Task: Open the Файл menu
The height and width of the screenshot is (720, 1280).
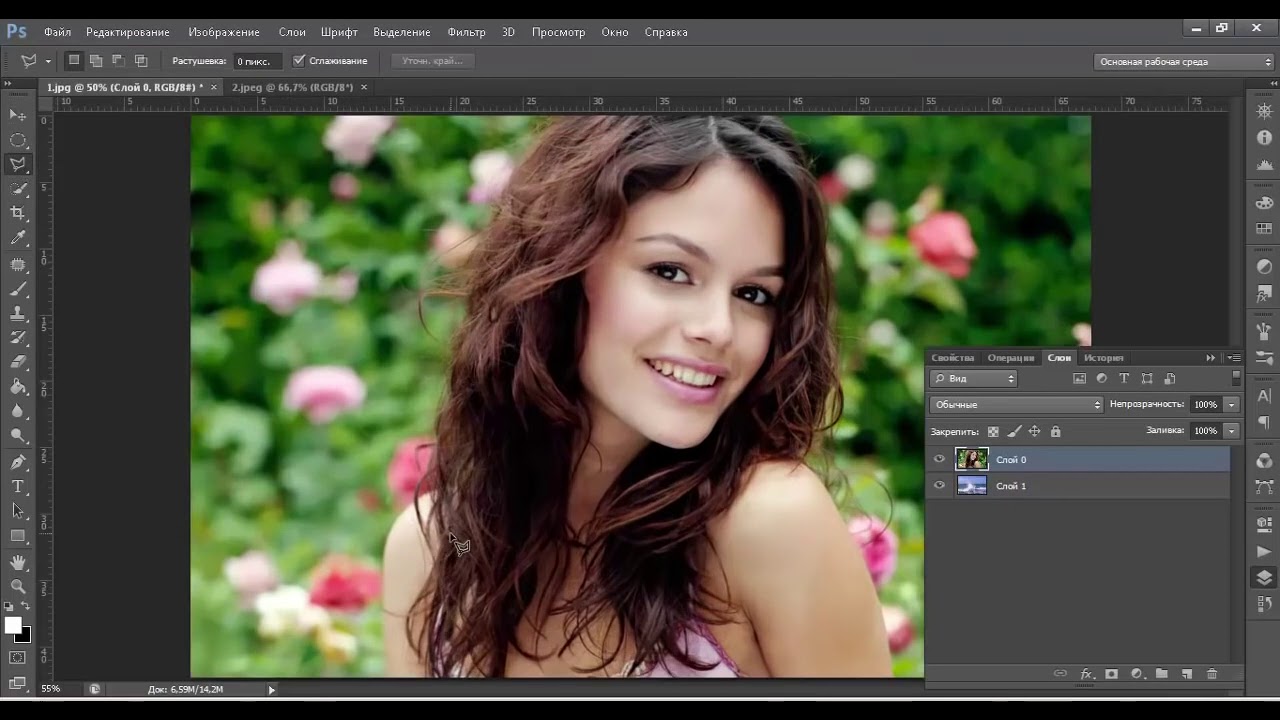Action: tap(57, 32)
